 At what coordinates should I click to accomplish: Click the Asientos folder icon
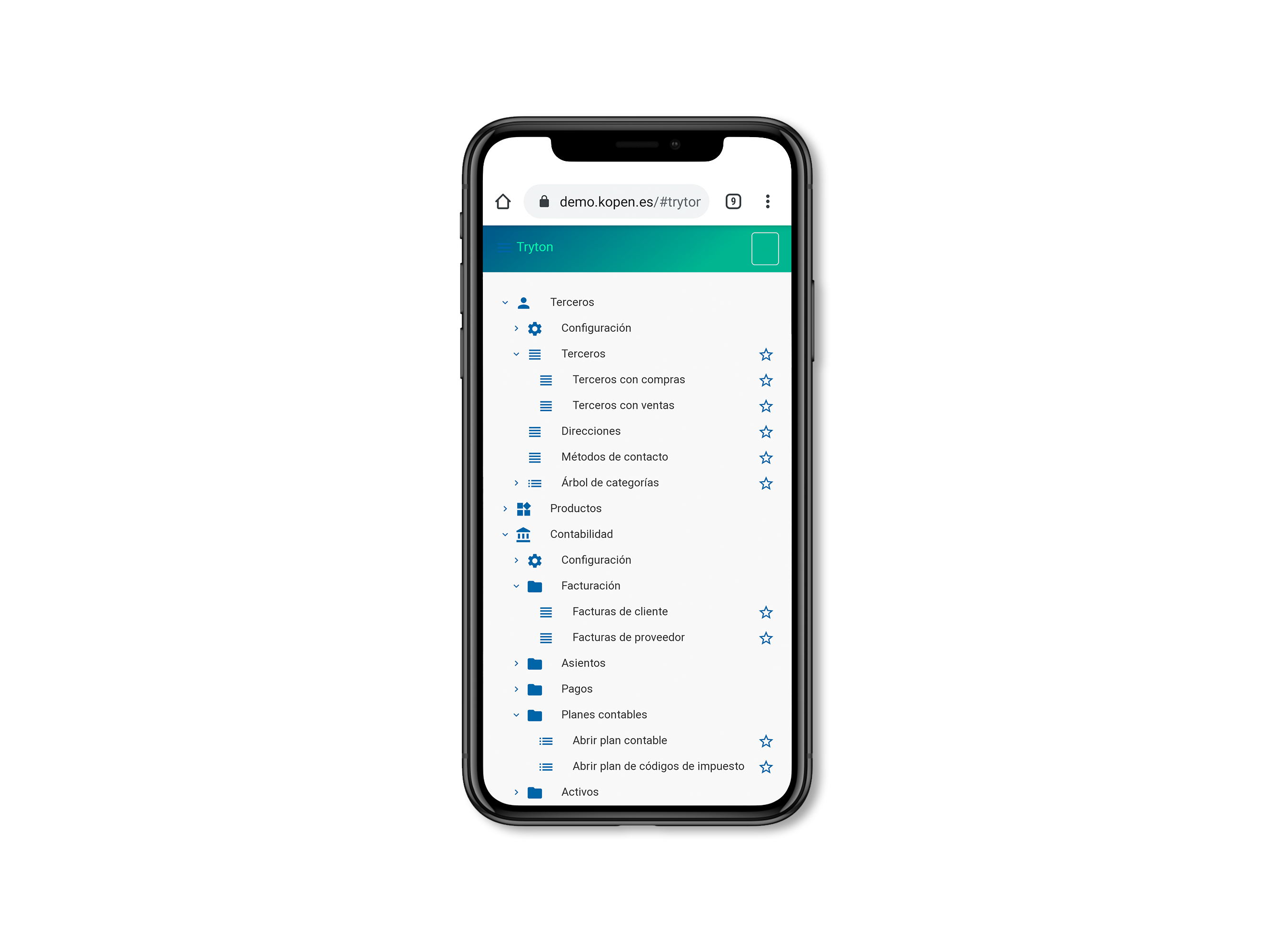[x=536, y=662]
